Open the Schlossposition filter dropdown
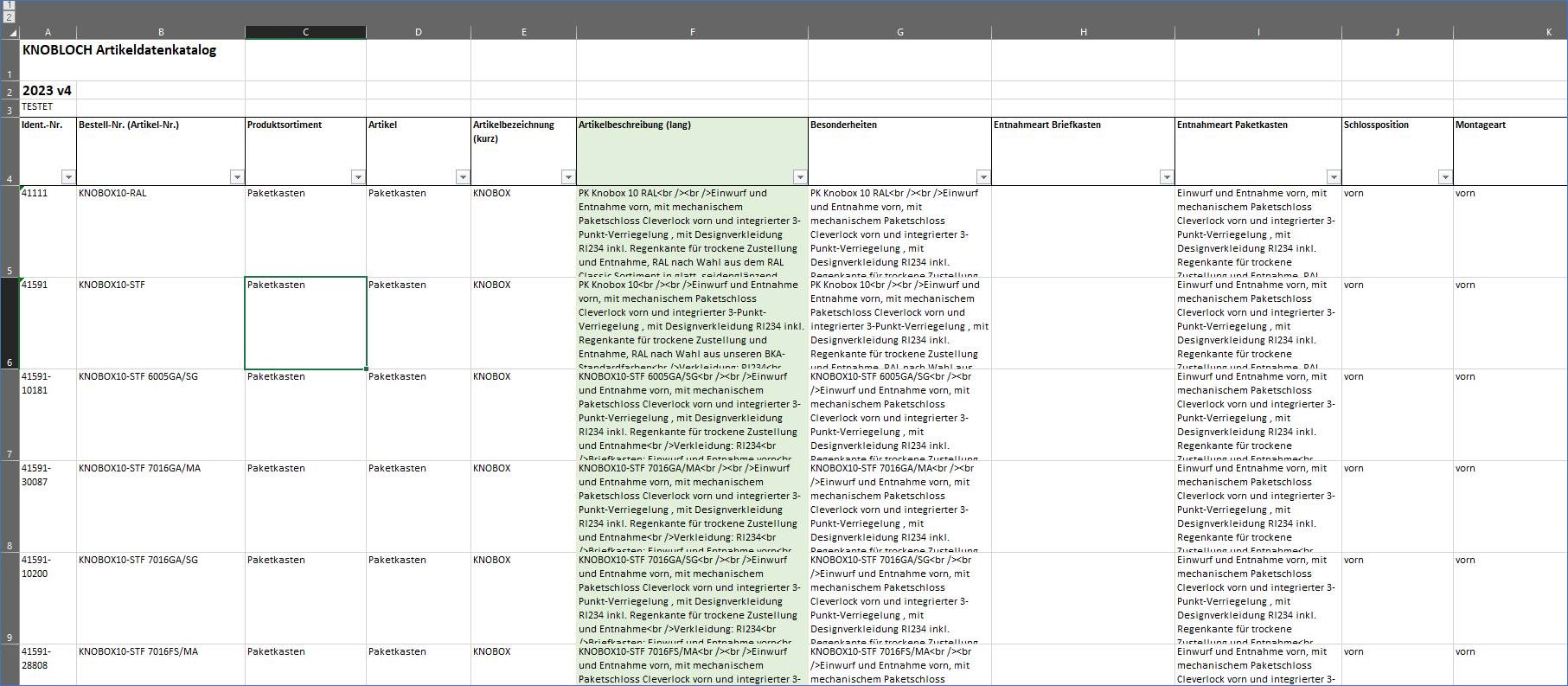This screenshot has height=686, width=1568. 1445,177
